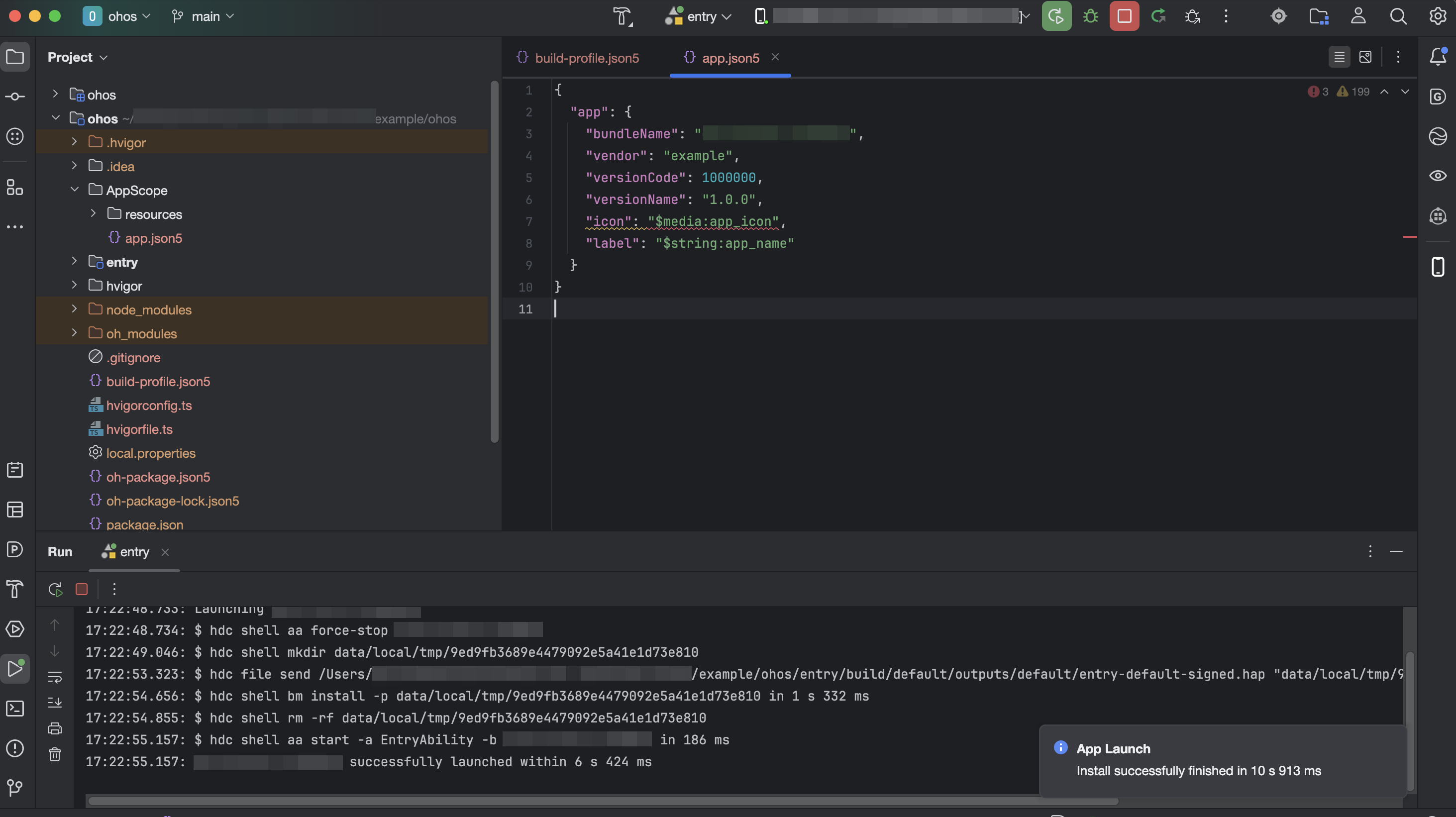Screen dimensions: 1456x817
Task: Expand the node_modules folder
Action: pyautogui.click(x=74, y=309)
